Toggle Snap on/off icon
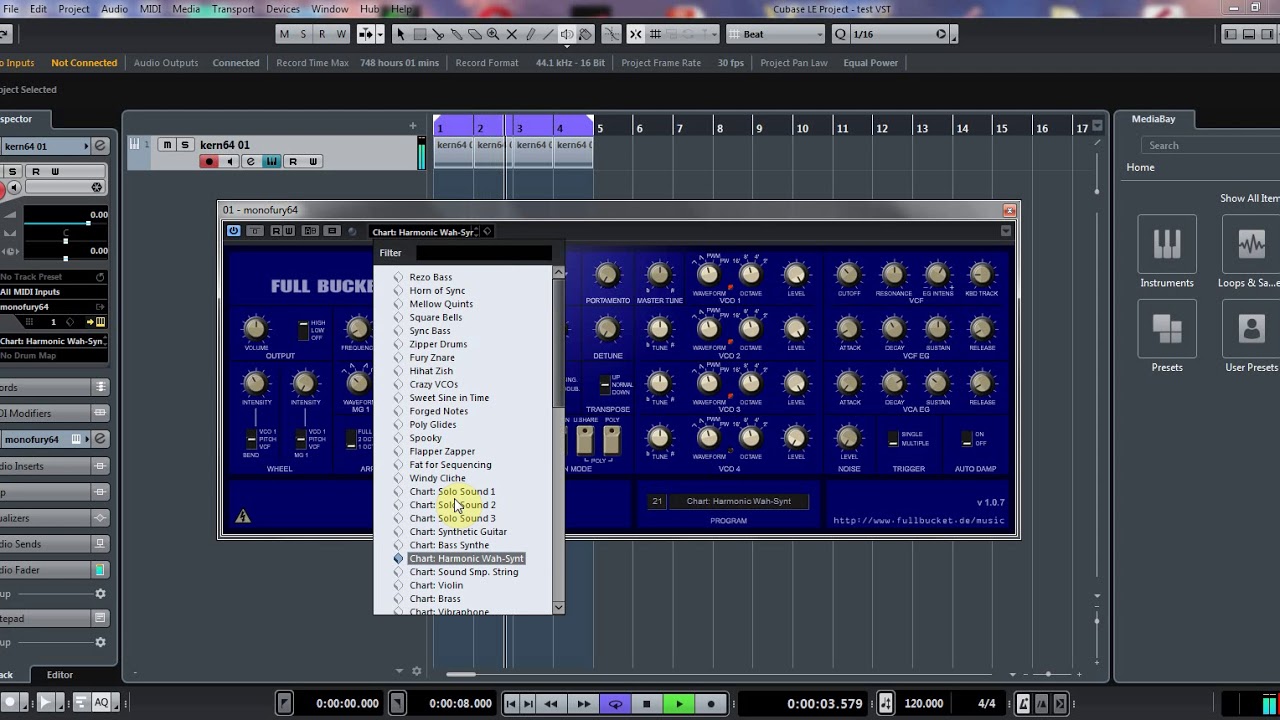 [636, 34]
